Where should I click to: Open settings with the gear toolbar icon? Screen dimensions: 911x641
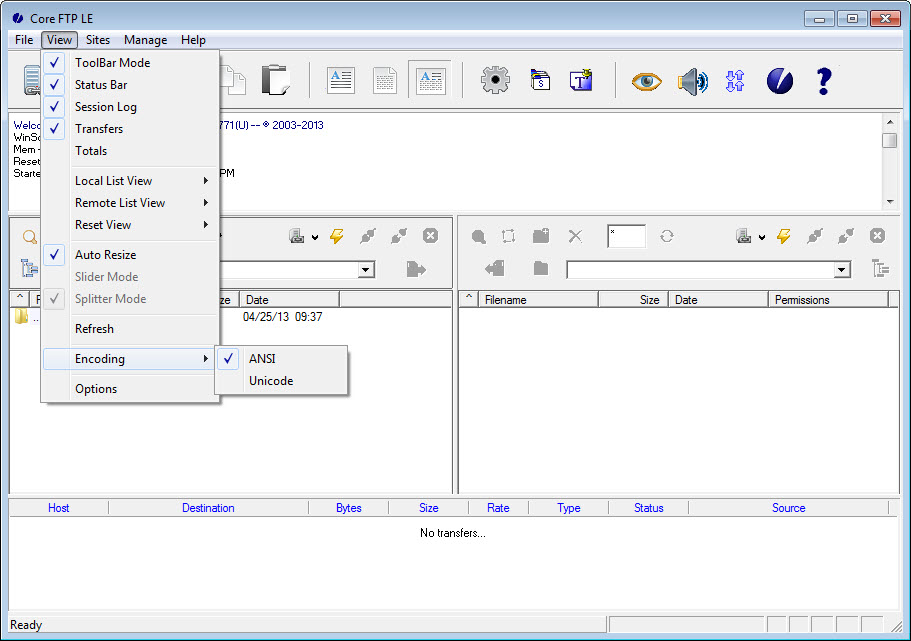(x=495, y=80)
